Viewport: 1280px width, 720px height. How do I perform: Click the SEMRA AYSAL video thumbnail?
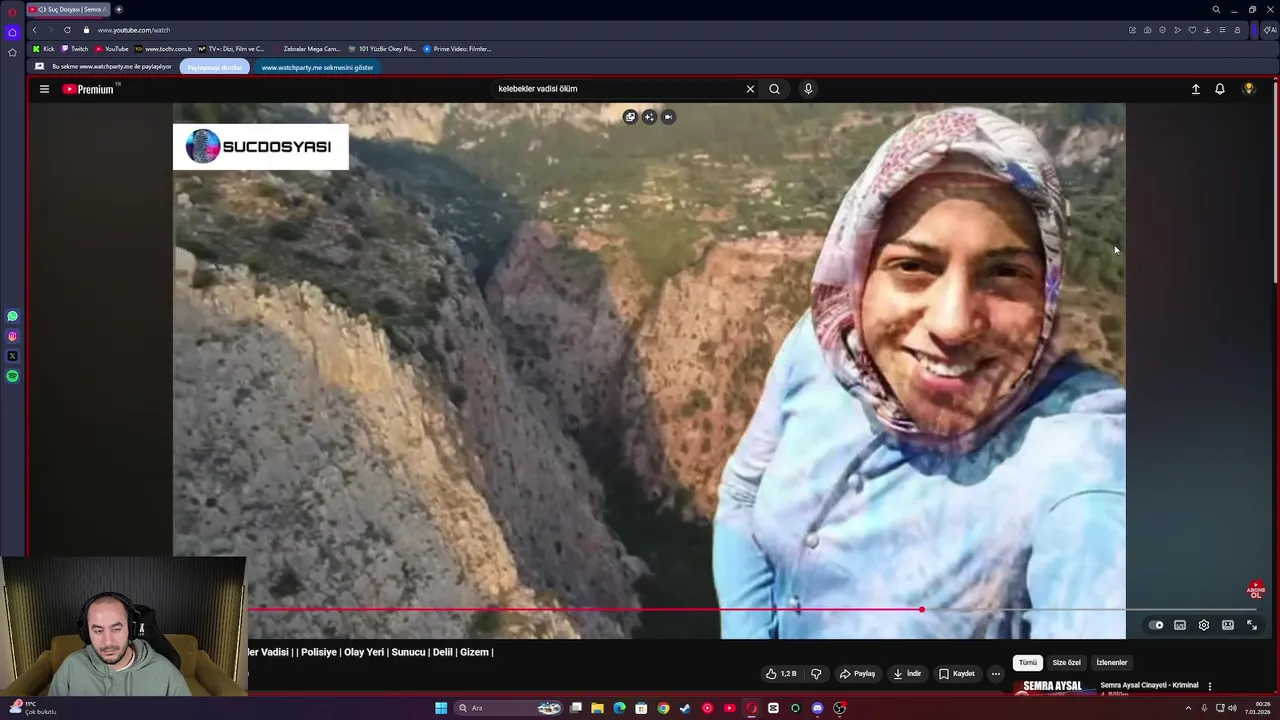(x=1052, y=687)
